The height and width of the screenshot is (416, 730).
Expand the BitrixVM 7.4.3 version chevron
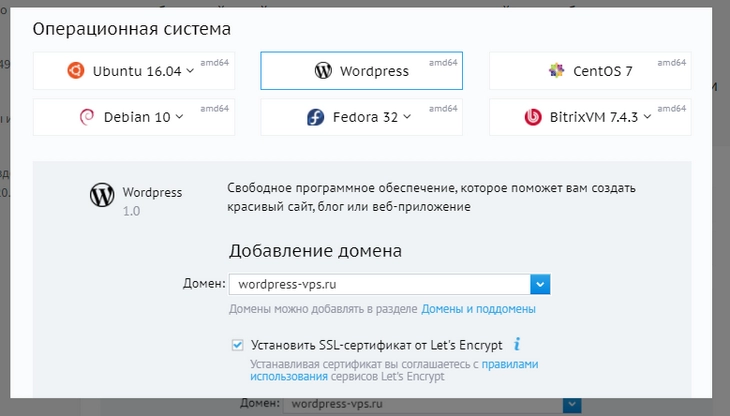coord(647,117)
